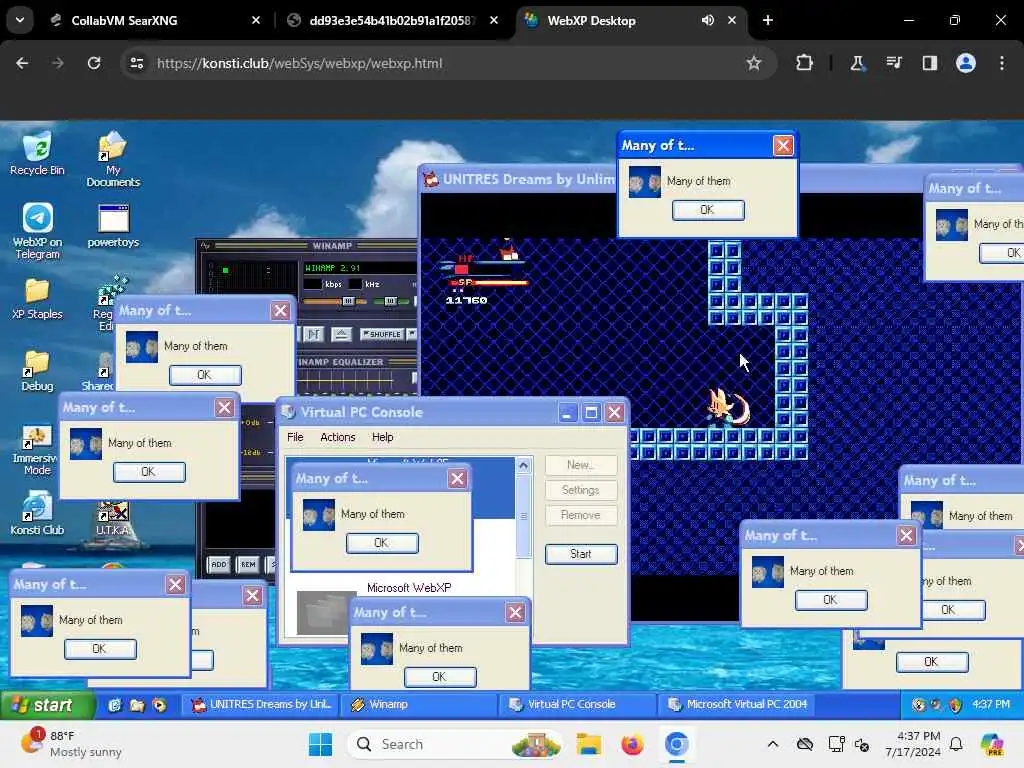The height and width of the screenshot is (768, 1024).
Task: Select Microsoft WebXP virtual machine entry
Action: 409,588
